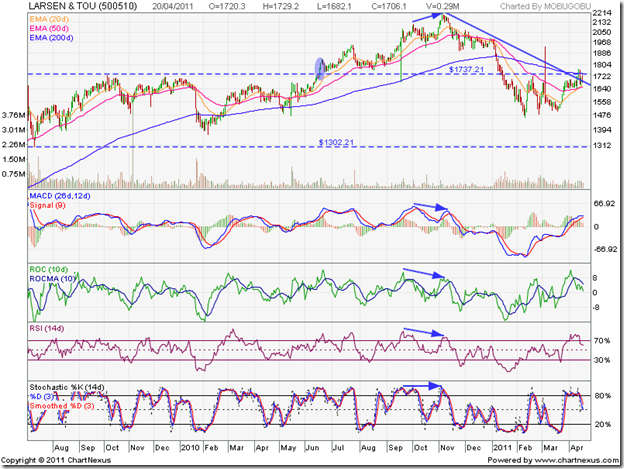Click the 2011 year marker on time axis

click(x=502, y=448)
